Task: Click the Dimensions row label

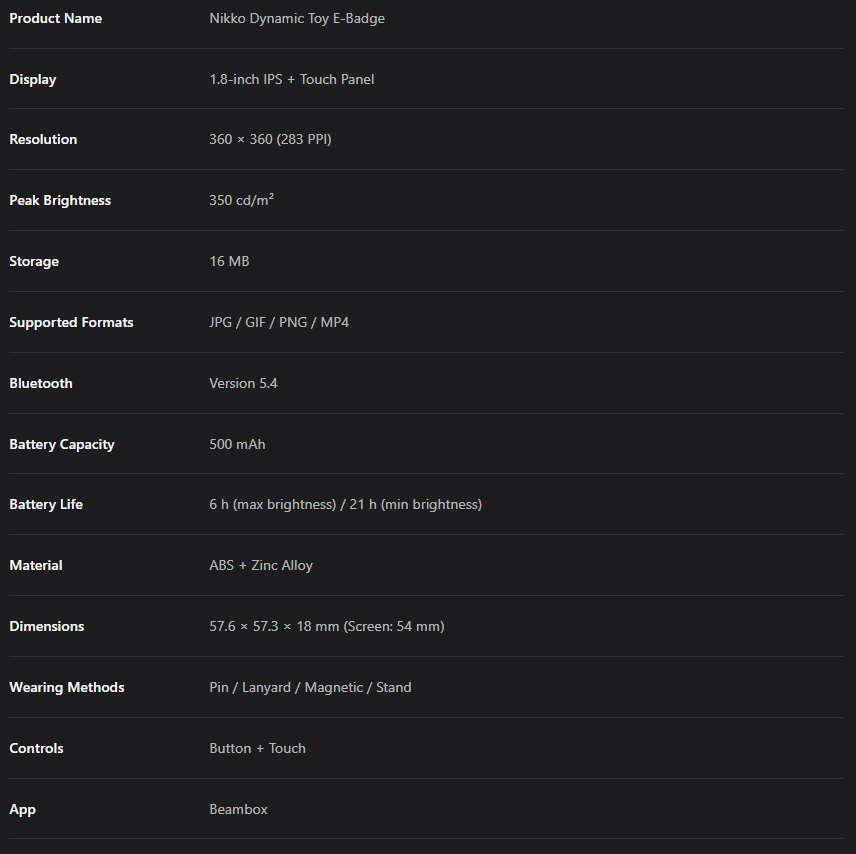Action: click(47, 626)
